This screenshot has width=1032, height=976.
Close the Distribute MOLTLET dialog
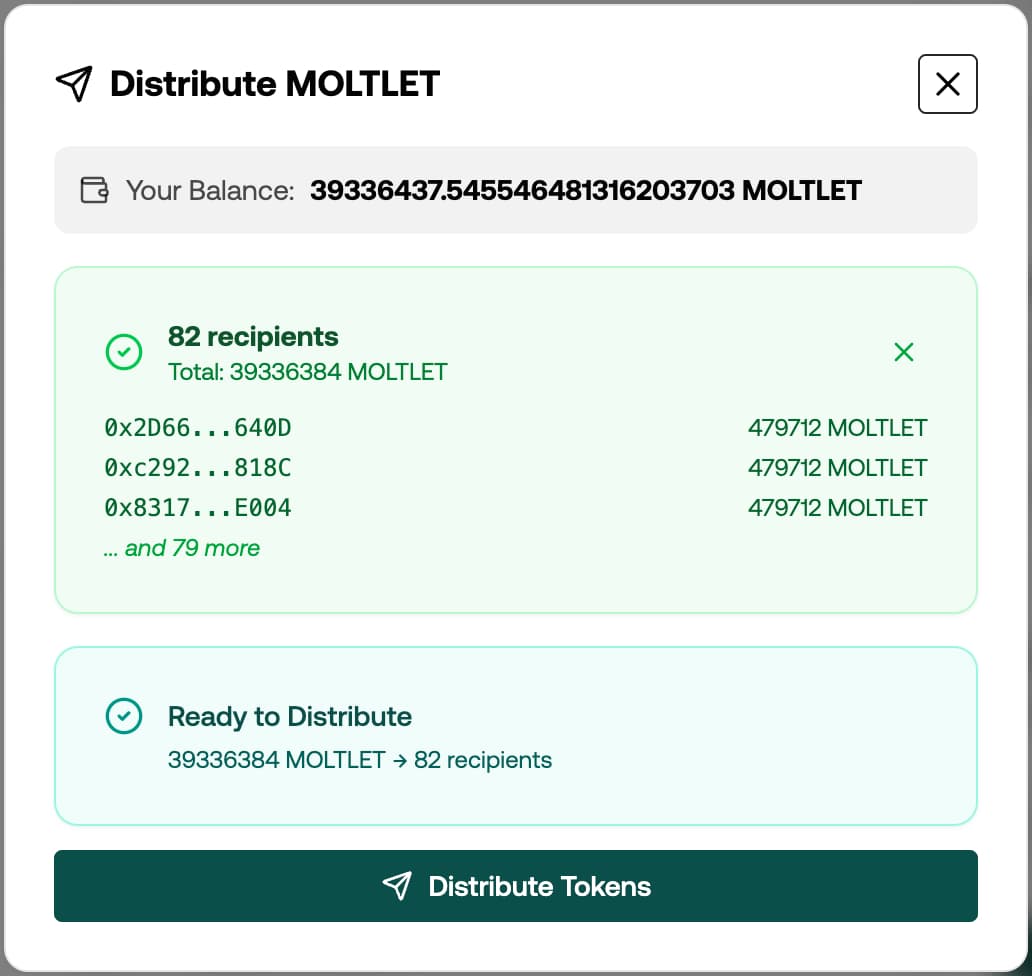947,84
